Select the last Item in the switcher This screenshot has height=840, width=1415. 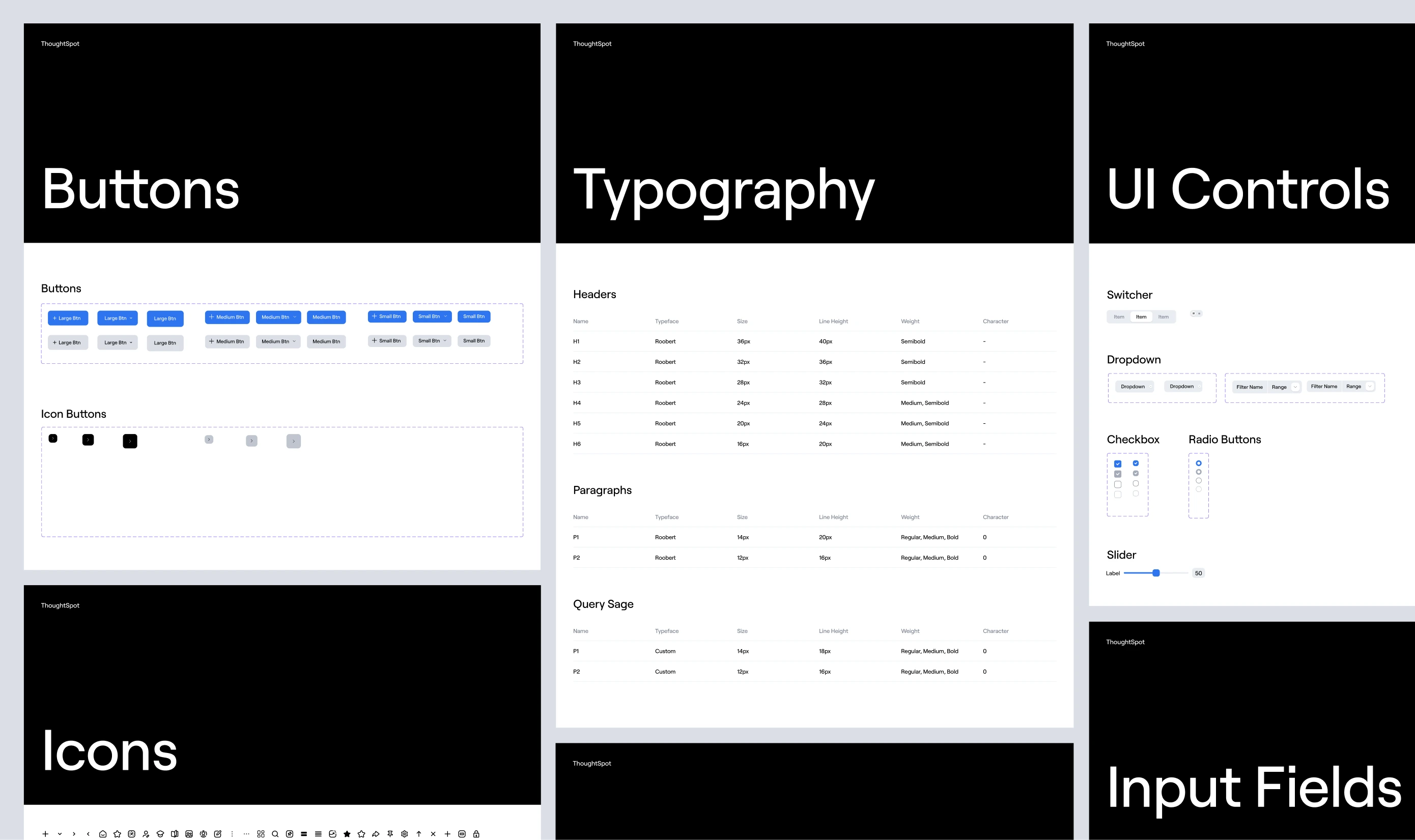[x=1163, y=317]
